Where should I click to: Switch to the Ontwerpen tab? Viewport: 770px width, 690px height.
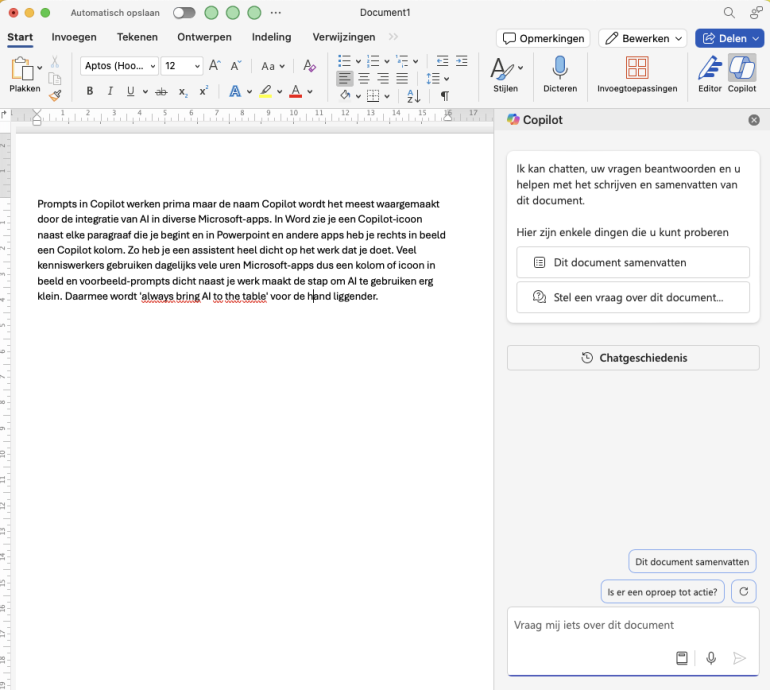[x=204, y=37]
